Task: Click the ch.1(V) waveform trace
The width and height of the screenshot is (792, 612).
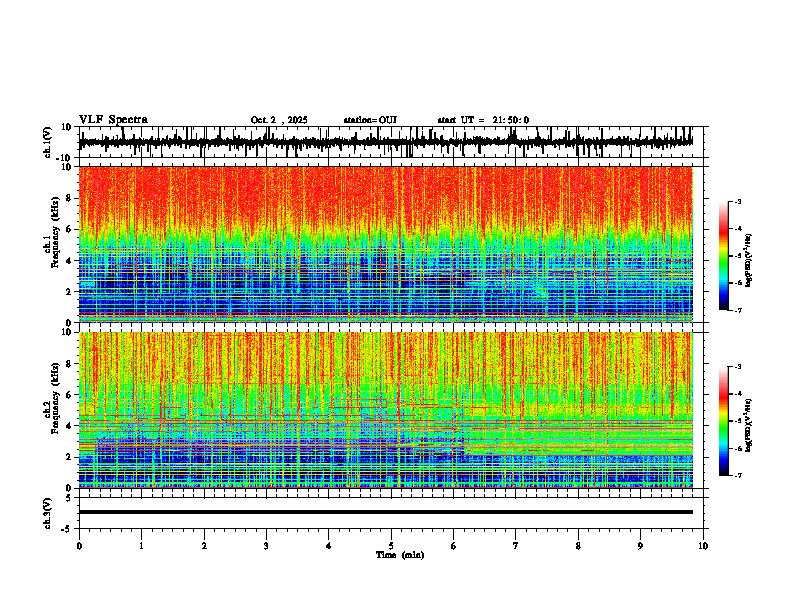Action: 385,142
